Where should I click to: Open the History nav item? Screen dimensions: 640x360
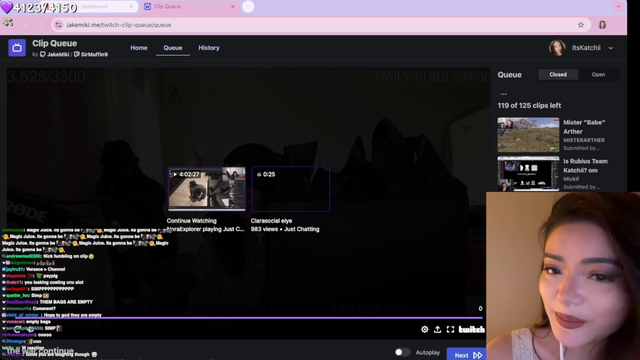click(209, 48)
